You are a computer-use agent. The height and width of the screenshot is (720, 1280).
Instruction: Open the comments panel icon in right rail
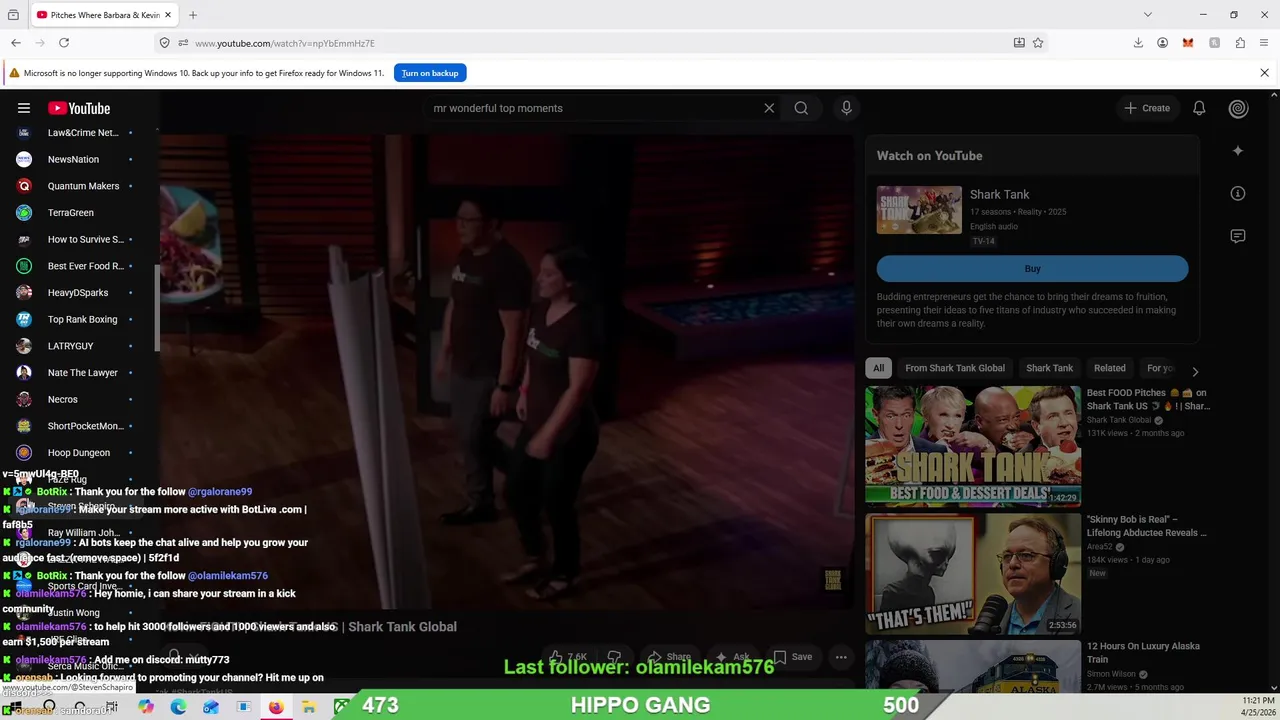click(x=1238, y=236)
